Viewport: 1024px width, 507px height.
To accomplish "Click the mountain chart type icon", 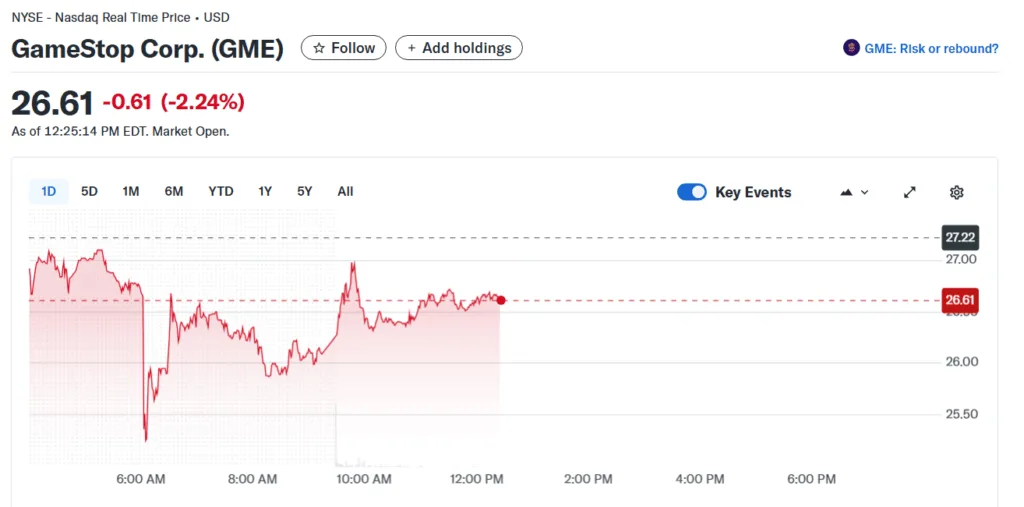I will coord(846,192).
